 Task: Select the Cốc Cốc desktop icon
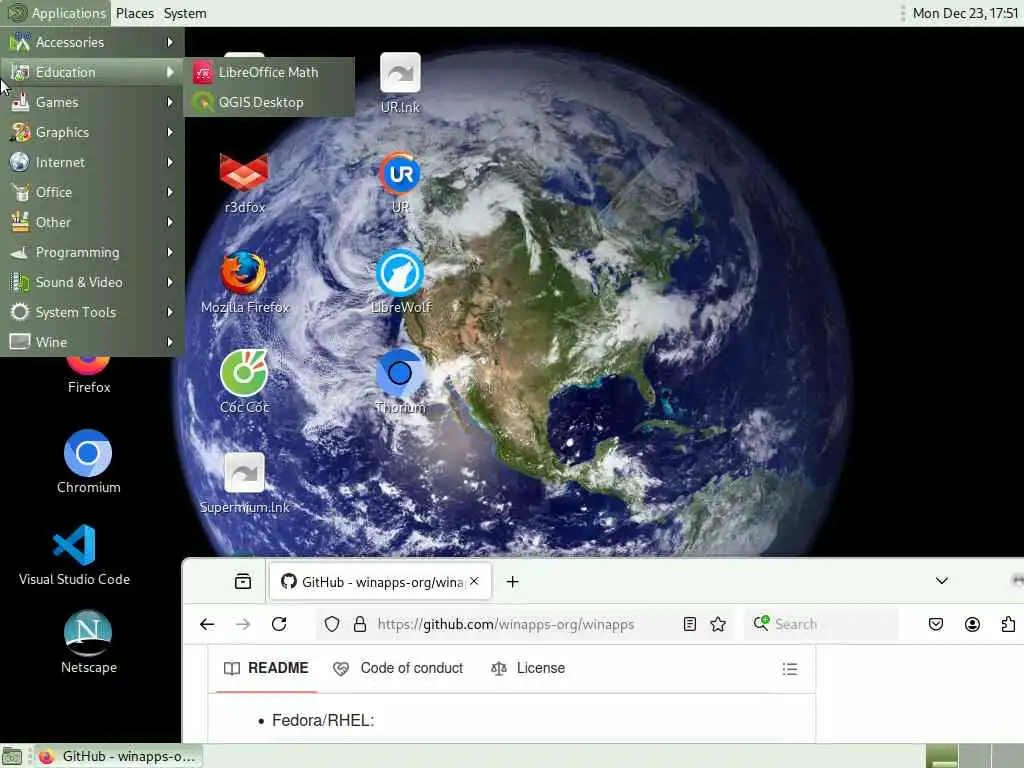click(244, 382)
